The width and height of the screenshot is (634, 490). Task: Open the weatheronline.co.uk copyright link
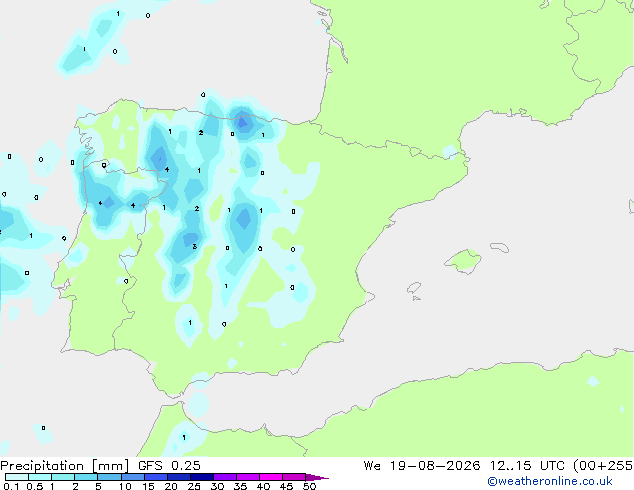550,481
